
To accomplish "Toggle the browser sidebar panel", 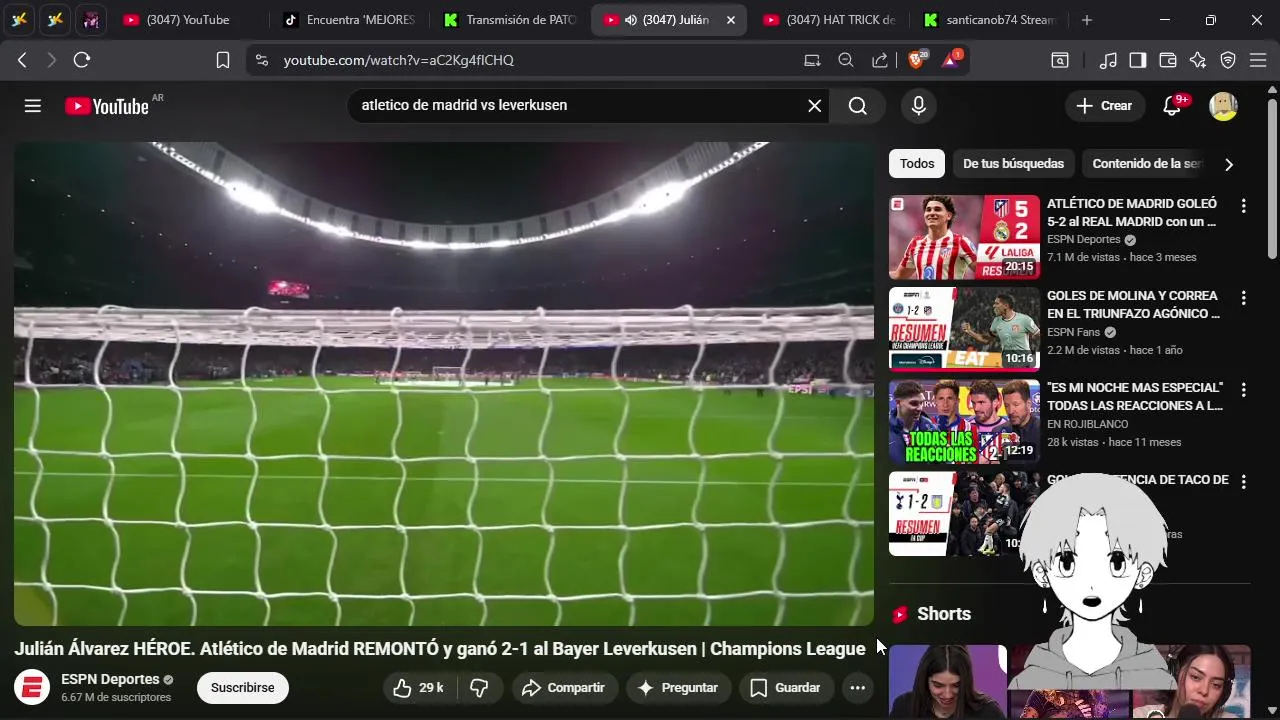I will click(1138, 60).
